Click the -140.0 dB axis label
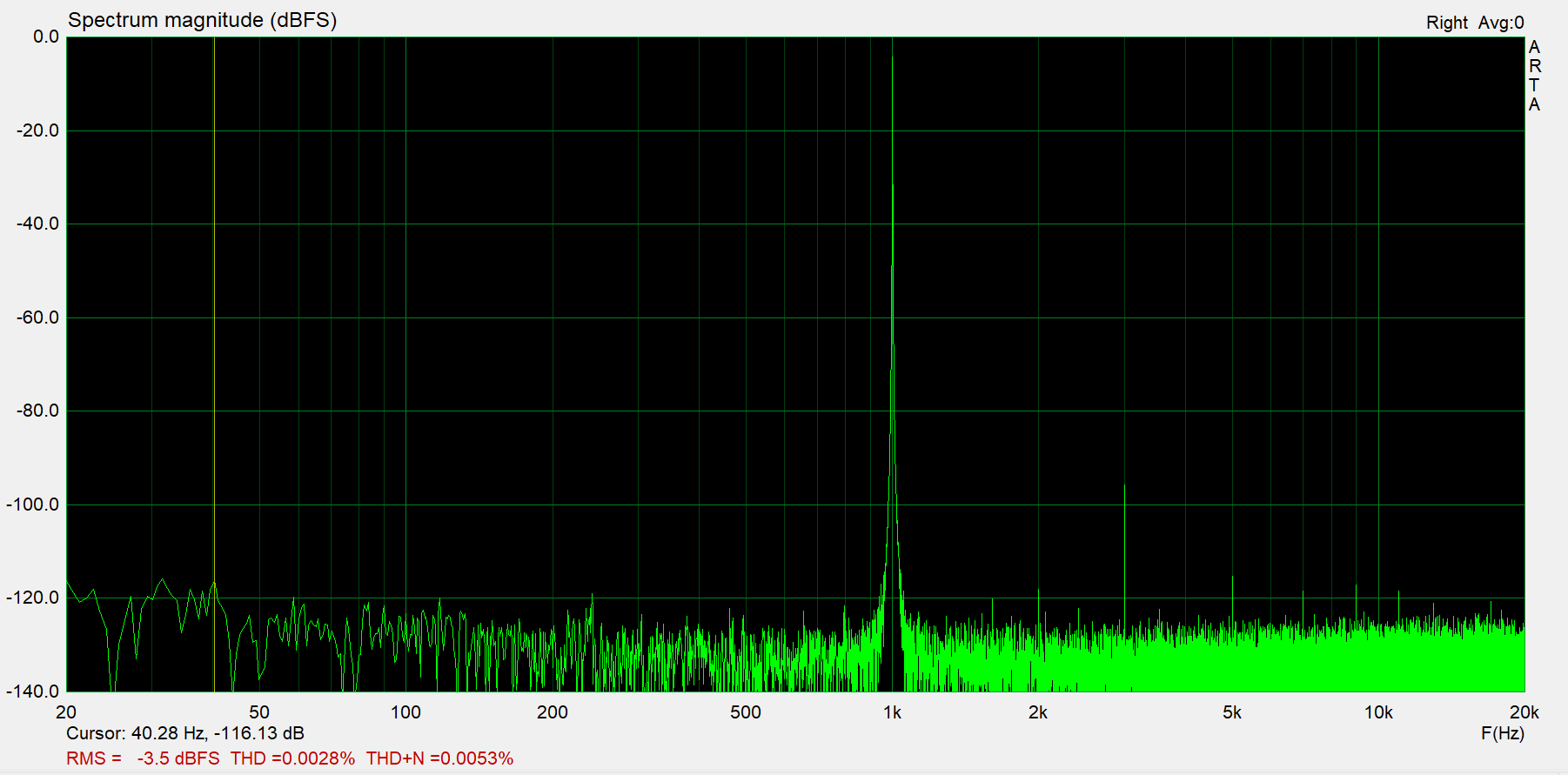The height and width of the screenshot is (775, 1568). coord(33,691)
